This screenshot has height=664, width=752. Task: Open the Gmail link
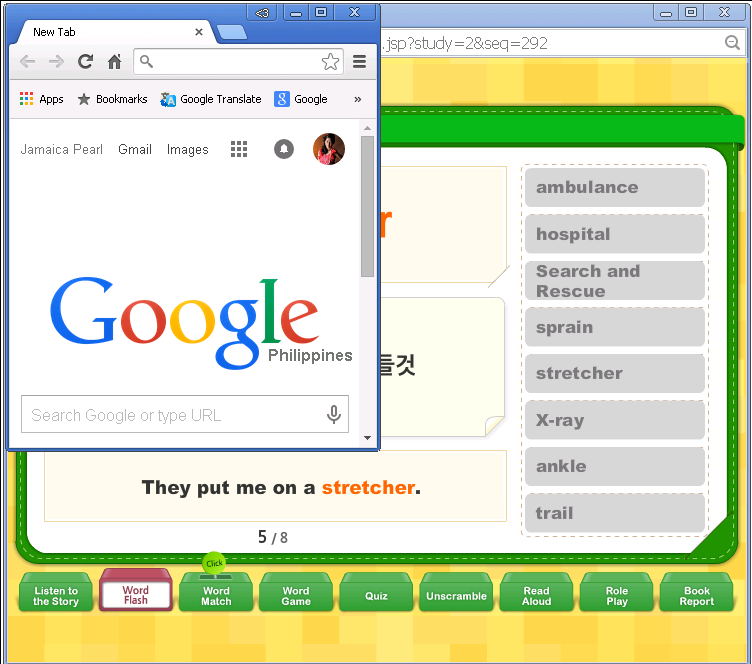tap(135, 150)
